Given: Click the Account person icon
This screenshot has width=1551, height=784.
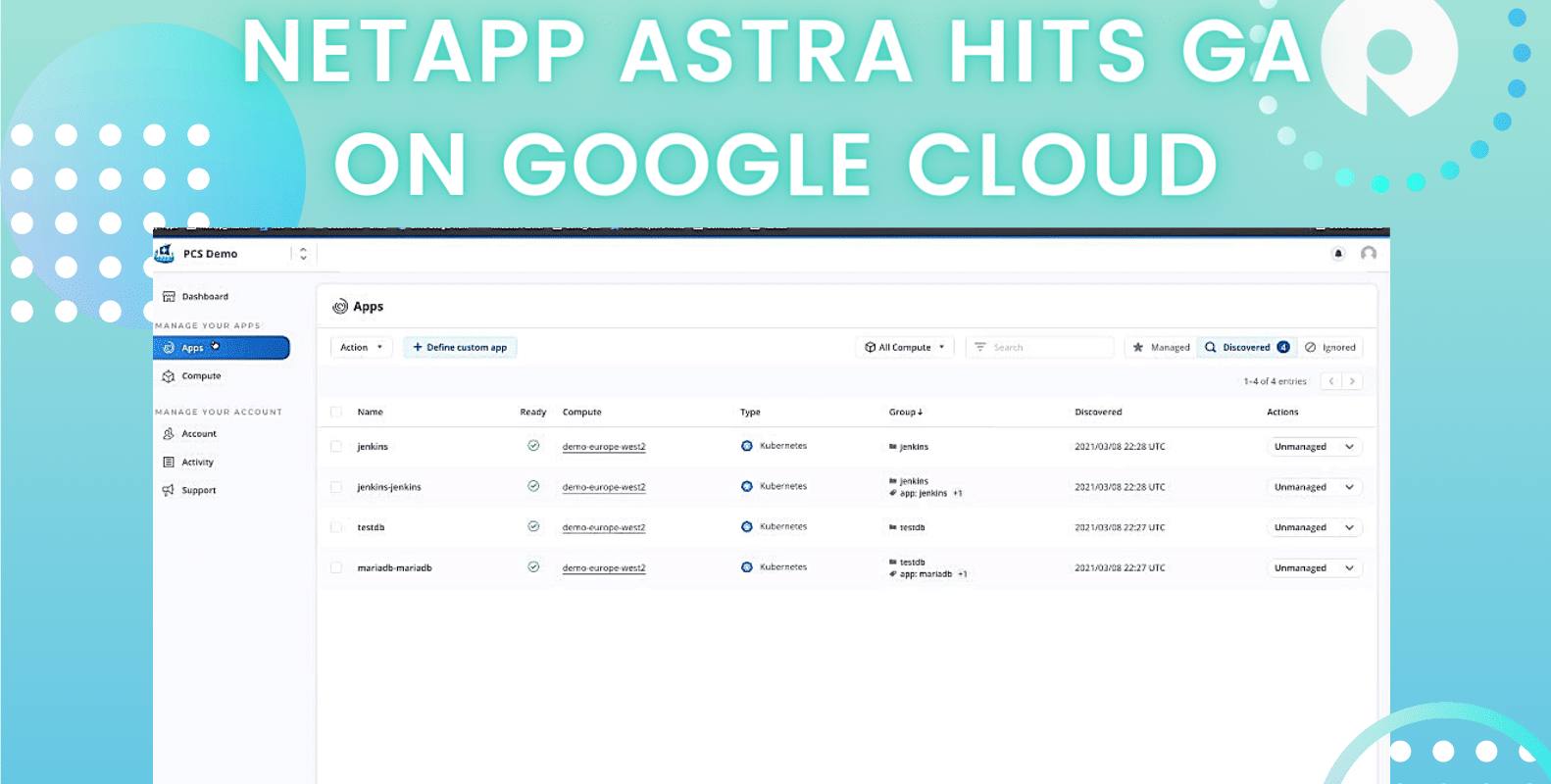Looking at the screenshot, I should click(169, 433).
